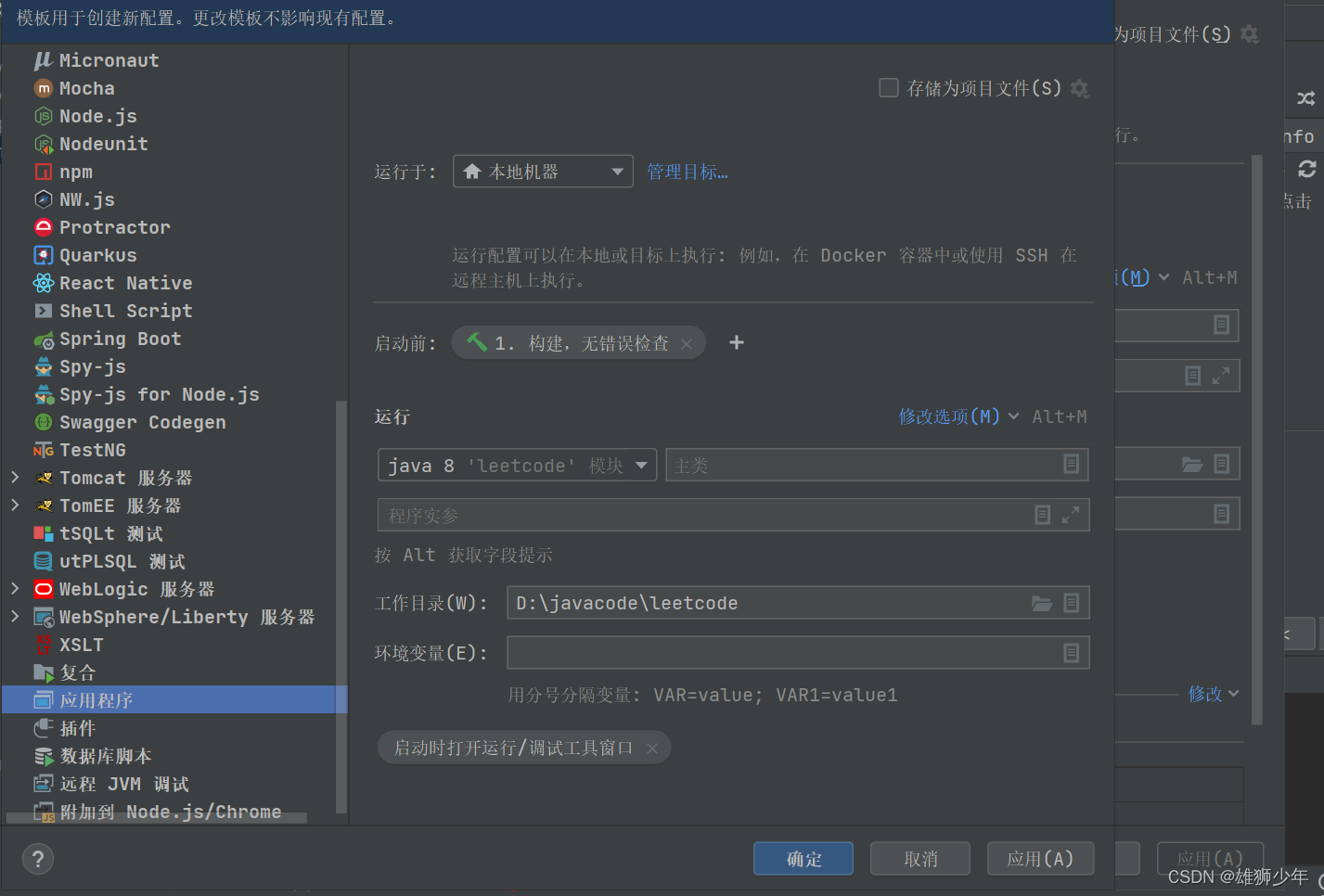Expand the Tomcat 服务器 tree node
Image resolution: width=1324 pixels, height=896 pixels.
(14, 478)
